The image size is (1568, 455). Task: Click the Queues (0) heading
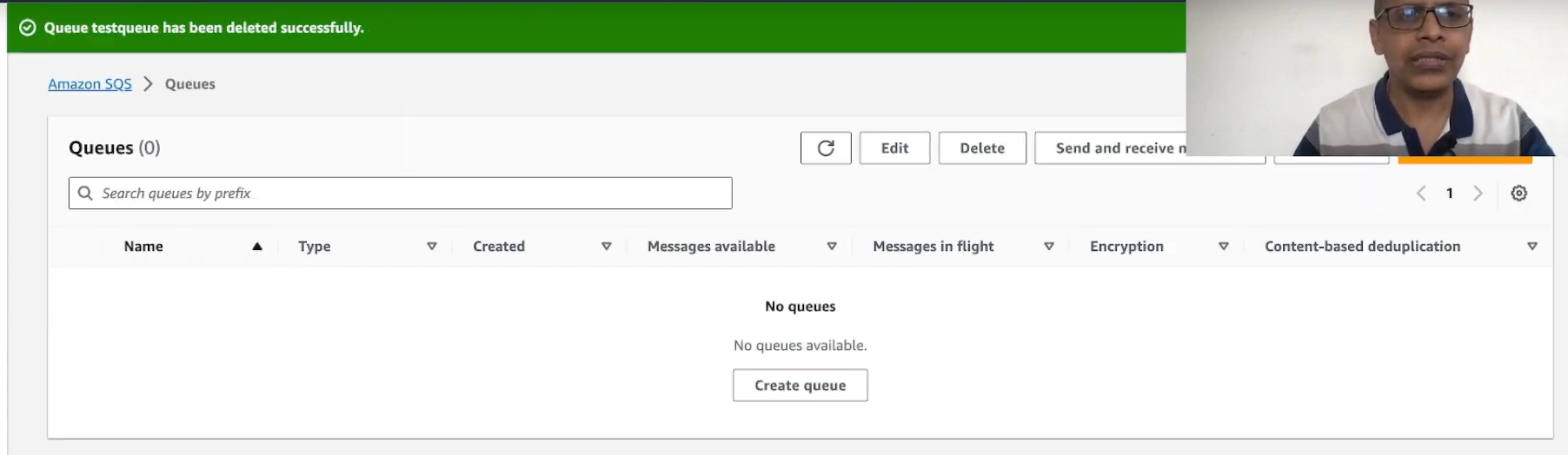click(x=115, y=148)
